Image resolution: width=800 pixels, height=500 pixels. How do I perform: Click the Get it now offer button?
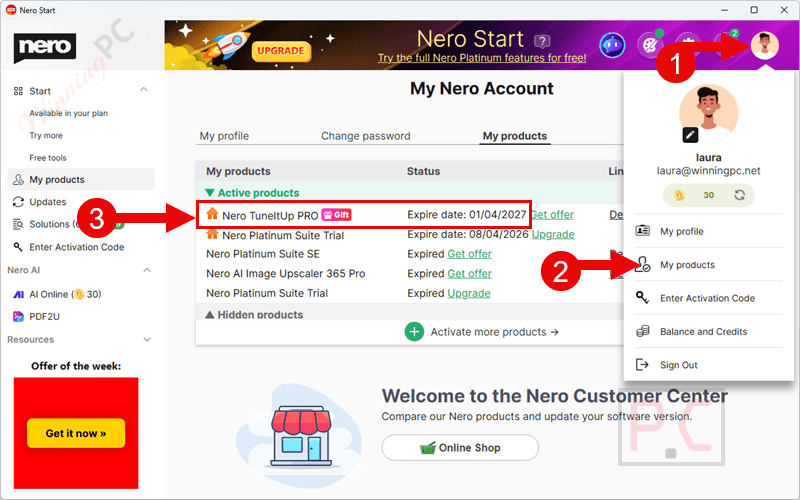pyautogui.click(x=76, y=433)
